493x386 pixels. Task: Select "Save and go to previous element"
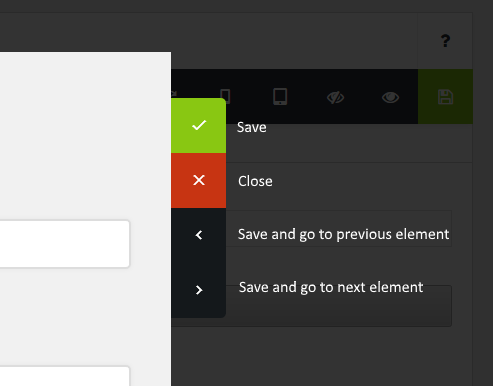(343, 234)
